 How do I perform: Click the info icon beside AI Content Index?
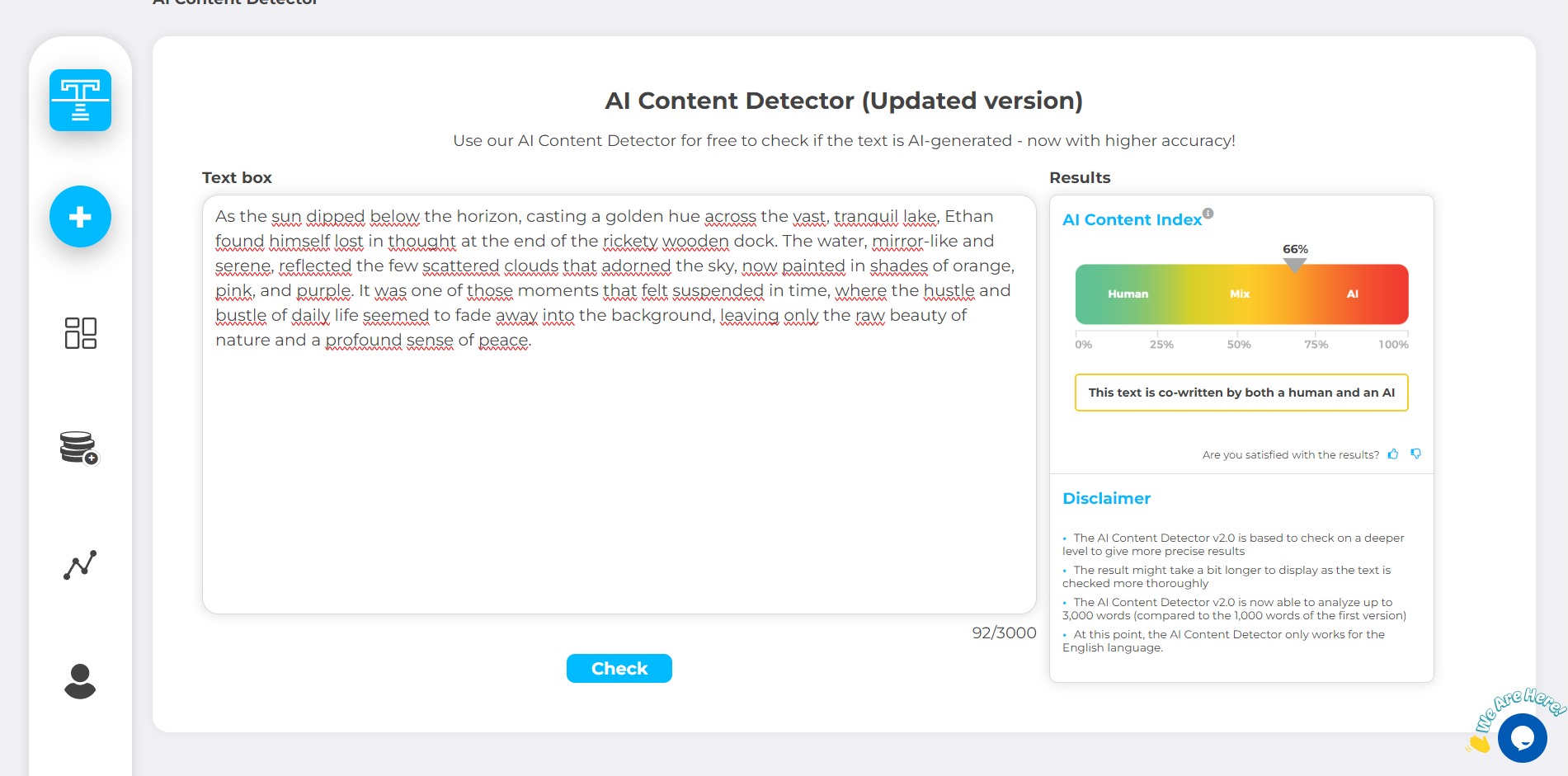(1208, 214)
